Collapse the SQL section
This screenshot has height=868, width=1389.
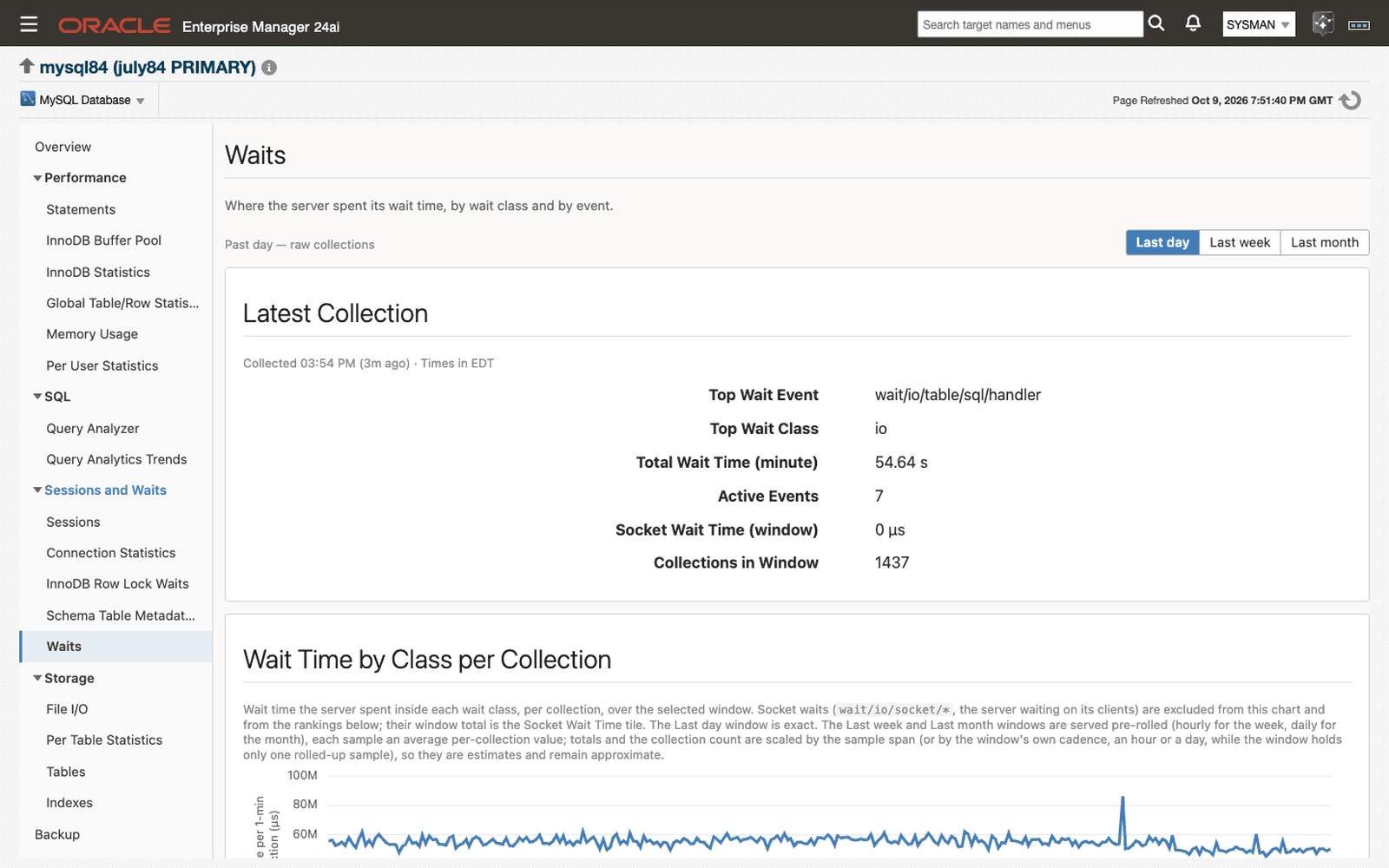coord(37,397)
